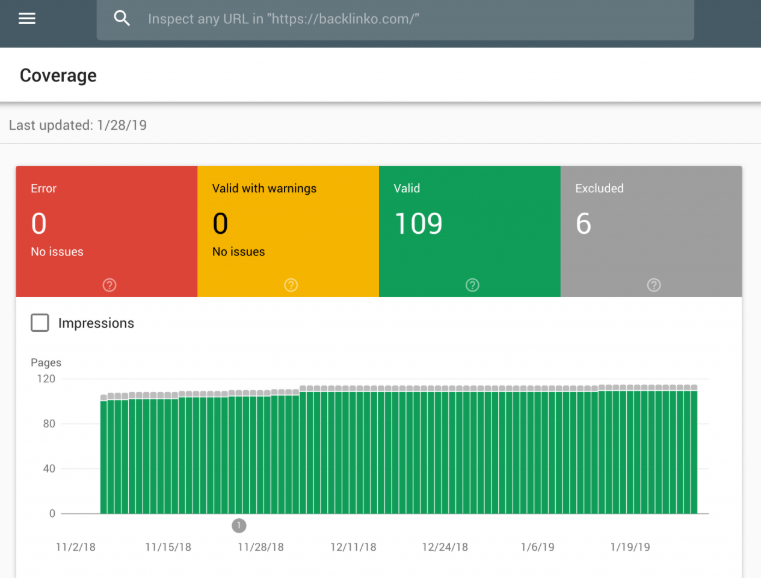This screenshot has width=761, height=578.
Task: Select the Valid with warnings tab
Action: 288,231
